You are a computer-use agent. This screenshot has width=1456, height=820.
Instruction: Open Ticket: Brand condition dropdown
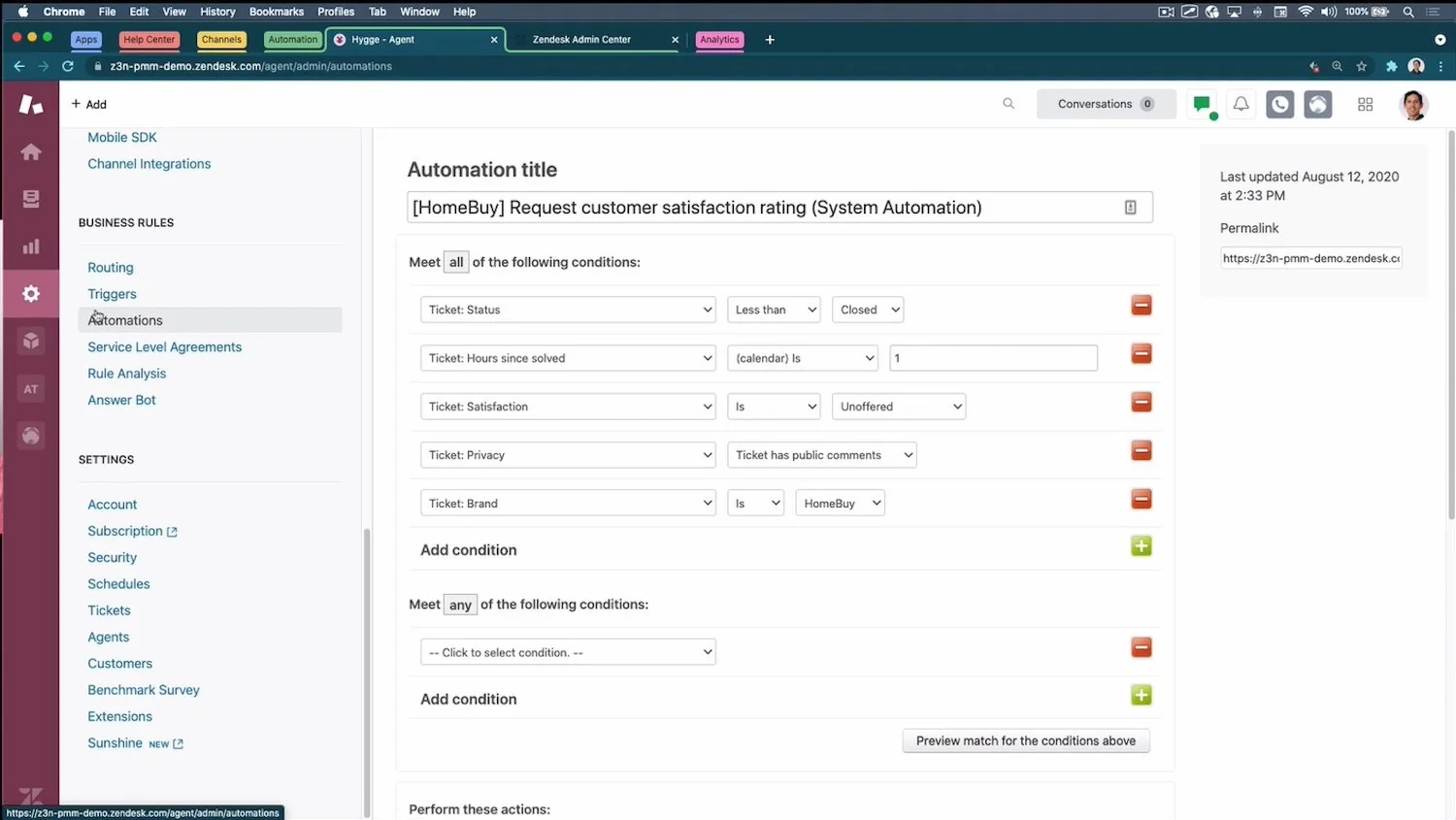(x=568, y=504)
